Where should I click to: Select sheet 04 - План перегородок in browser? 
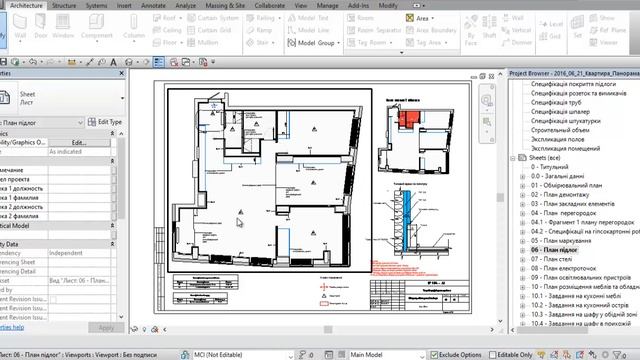click(x=563, y=213)
